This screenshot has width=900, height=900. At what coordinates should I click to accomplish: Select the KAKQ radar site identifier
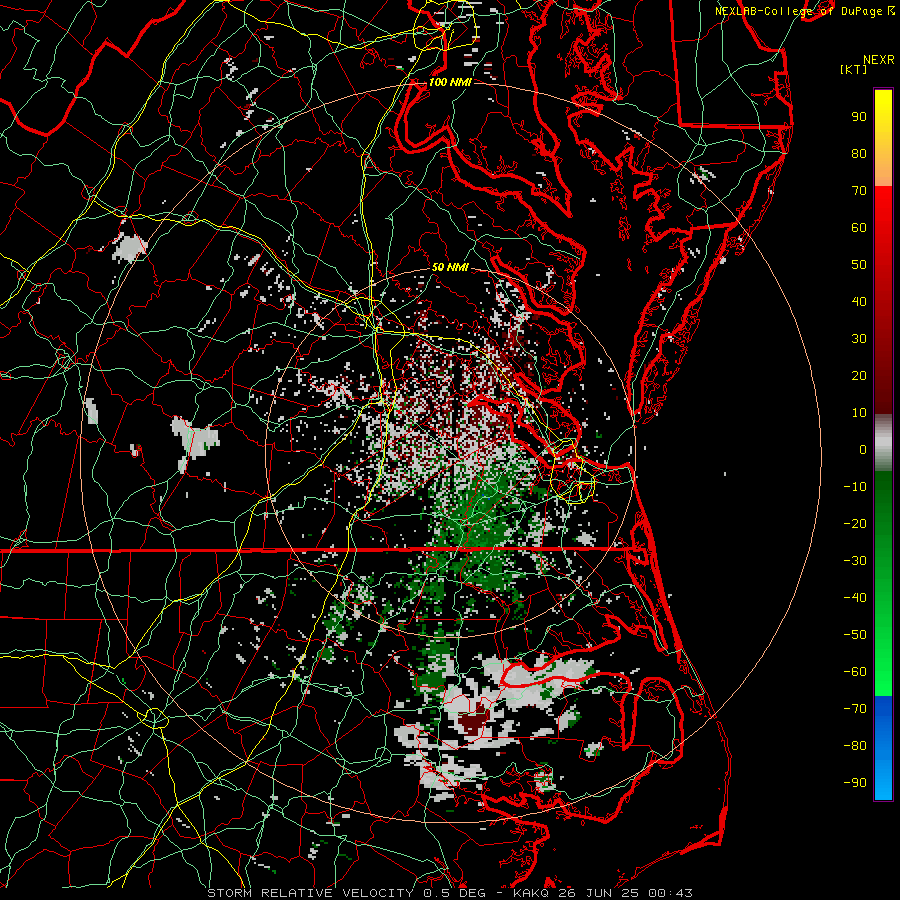(531, 893)
